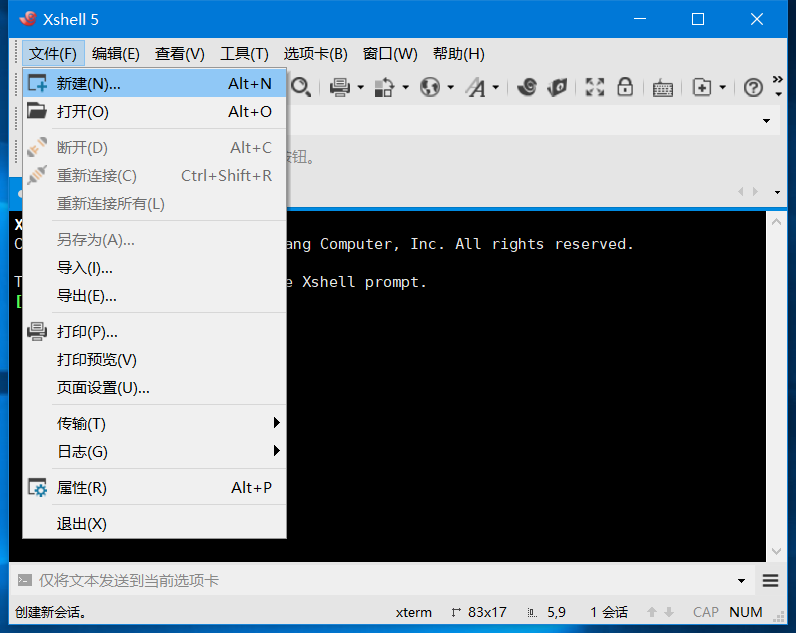Image resolution: width=796 pixels, height=633 pixels.
Task: Choose 退出(X) to quit Xshell
Action: (x=155, y=523)
